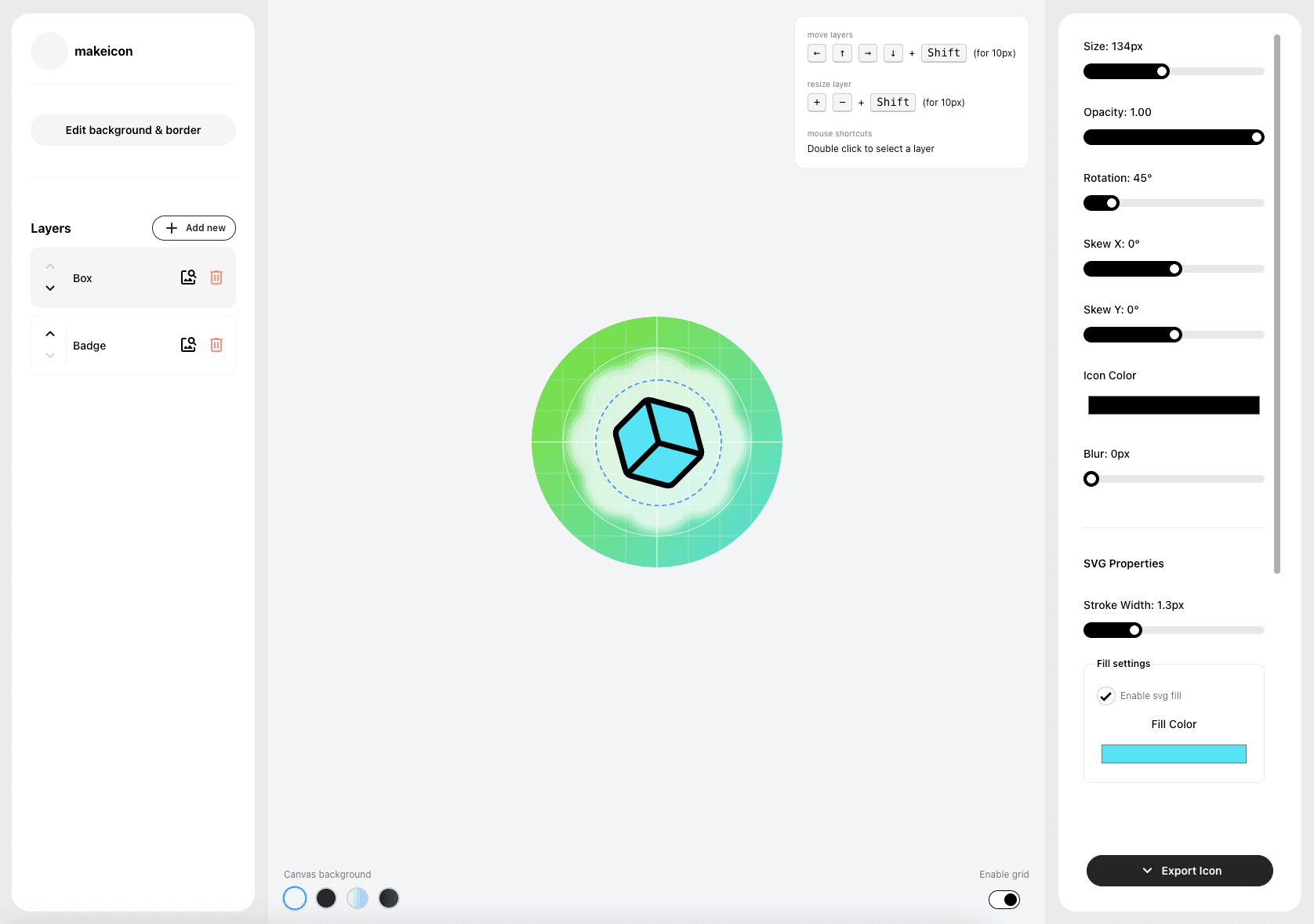The width and height of the screenshot is (1314, 924).
Task: Click plus key for resize layer
Action: coord(817,103)
